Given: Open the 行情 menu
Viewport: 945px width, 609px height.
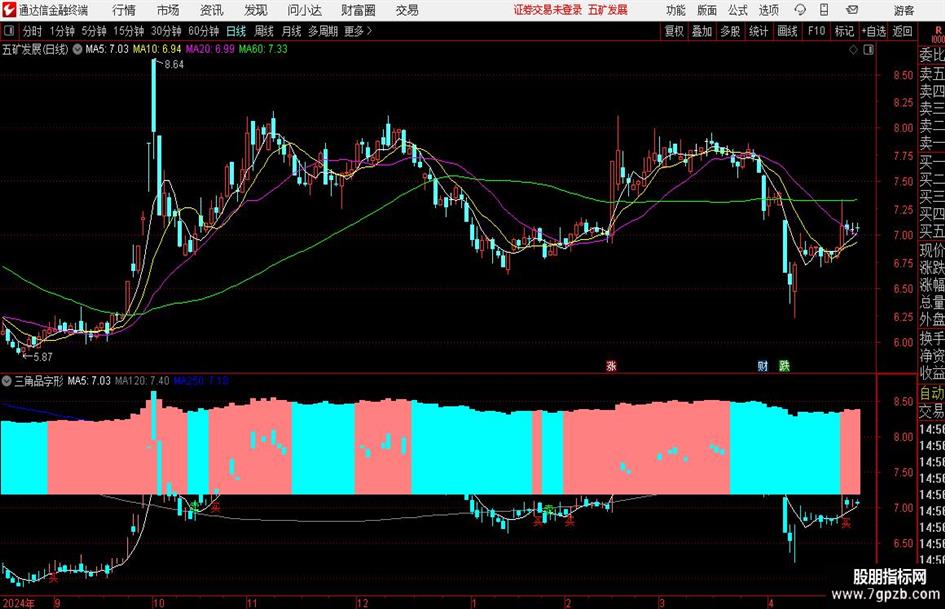Looking at the screenshot, I should point(124,10).
